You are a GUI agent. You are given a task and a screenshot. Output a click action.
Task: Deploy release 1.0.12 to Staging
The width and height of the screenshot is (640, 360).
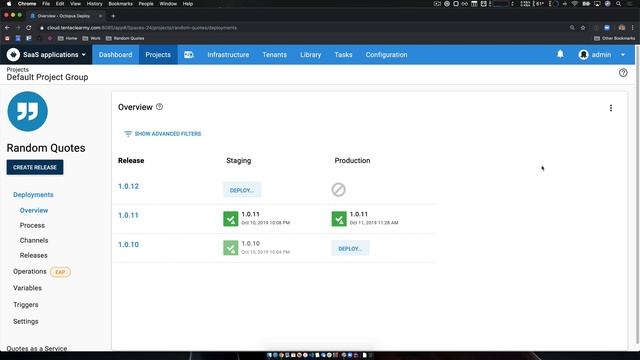tap(242, 190)
